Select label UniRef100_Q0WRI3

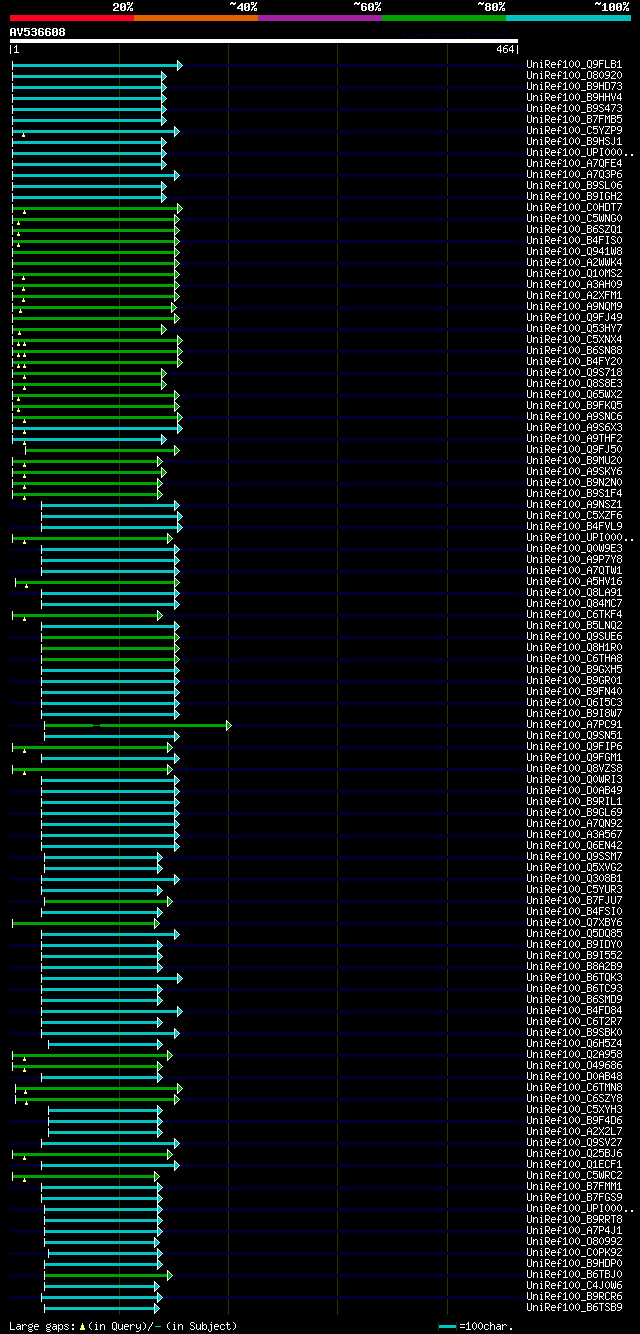(575, 779)
